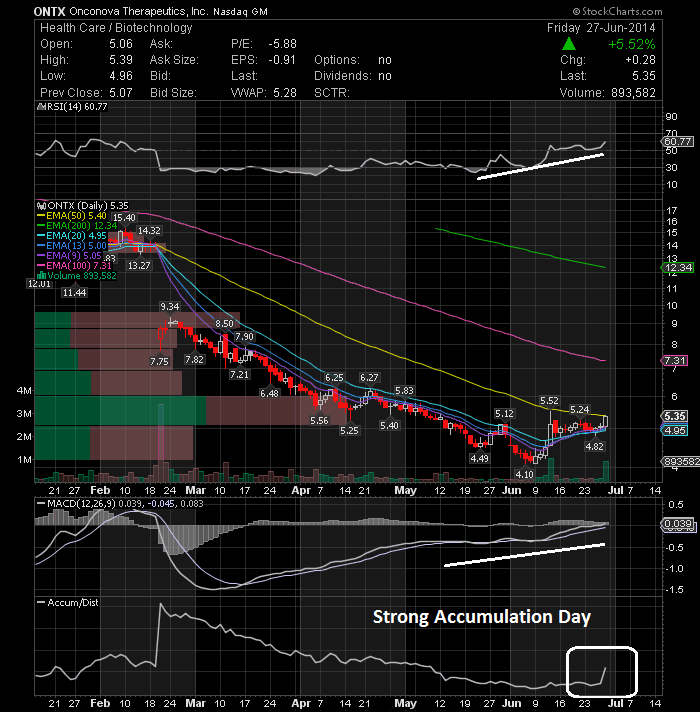Screen dimensions: 700x712
Task: Click the candlestick icon before ONTX (Daily)
Action: point(41,206)
